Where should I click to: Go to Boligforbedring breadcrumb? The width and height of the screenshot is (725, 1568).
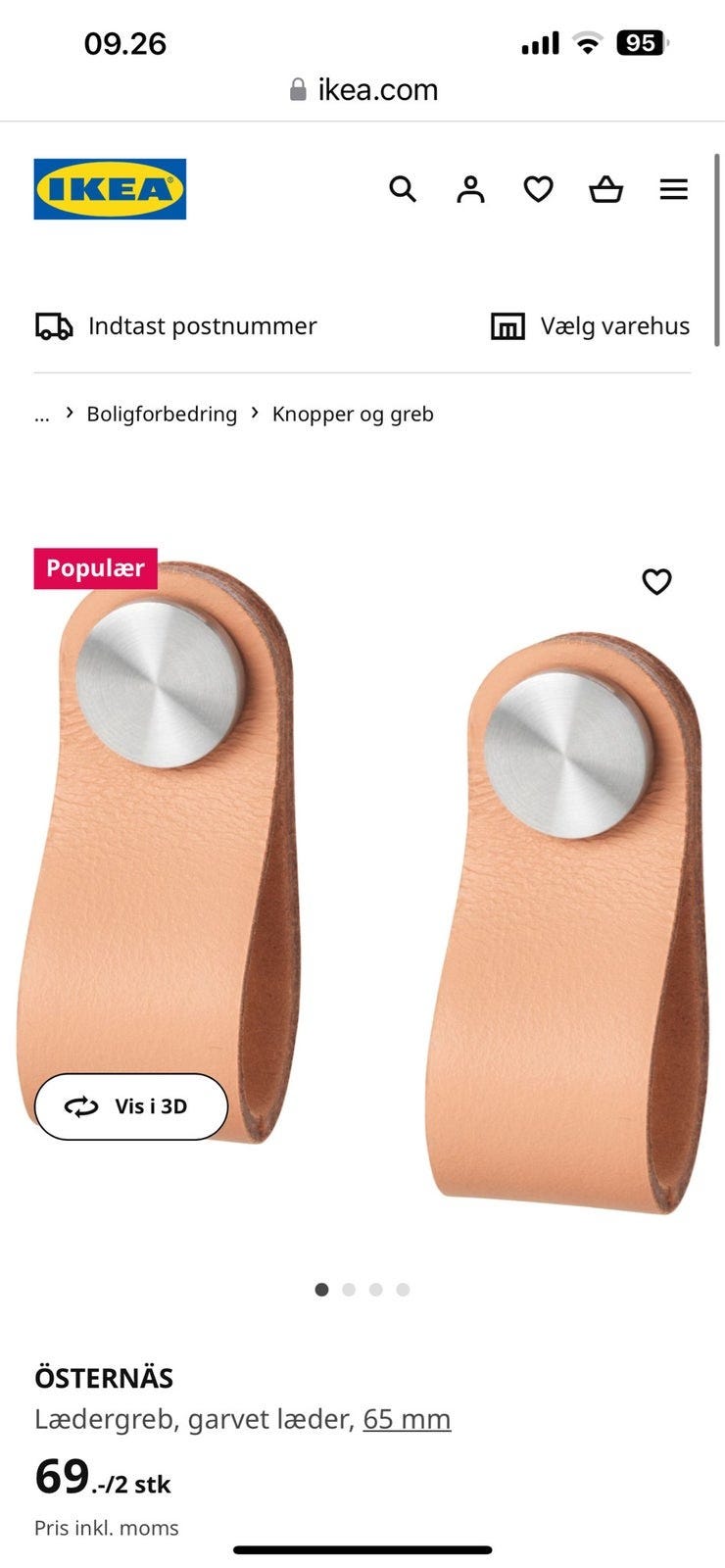pos(162,414)
